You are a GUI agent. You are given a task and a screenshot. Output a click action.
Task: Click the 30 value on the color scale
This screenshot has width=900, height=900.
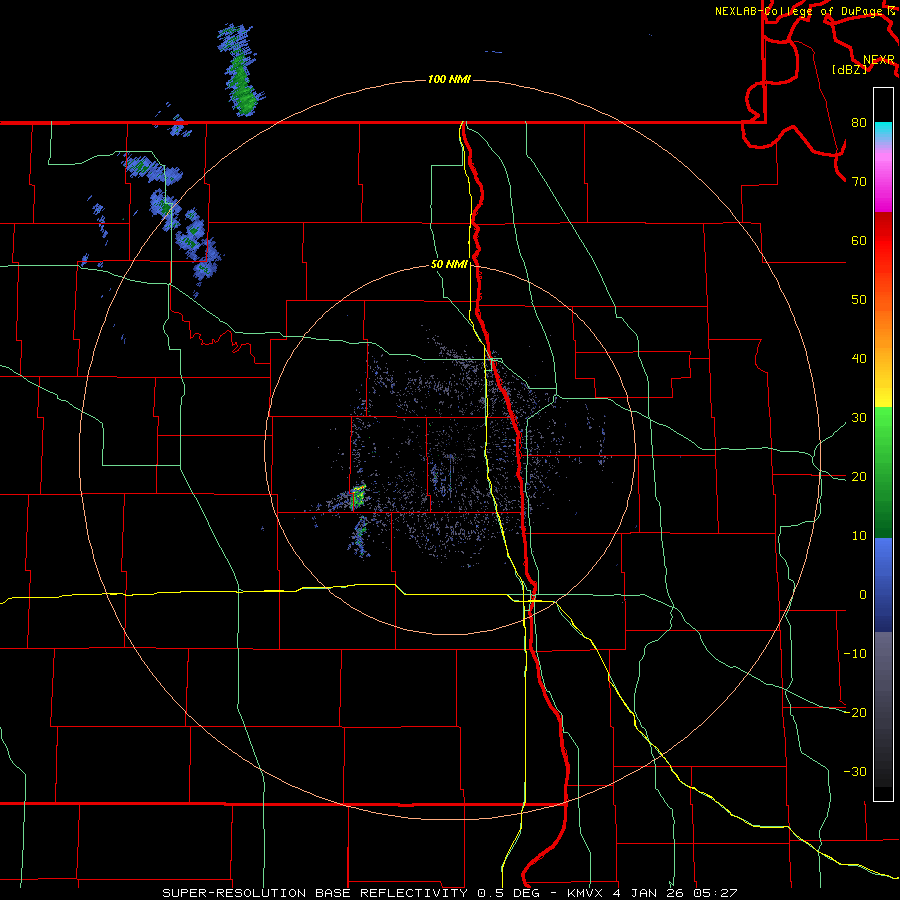tap(859, 418)
